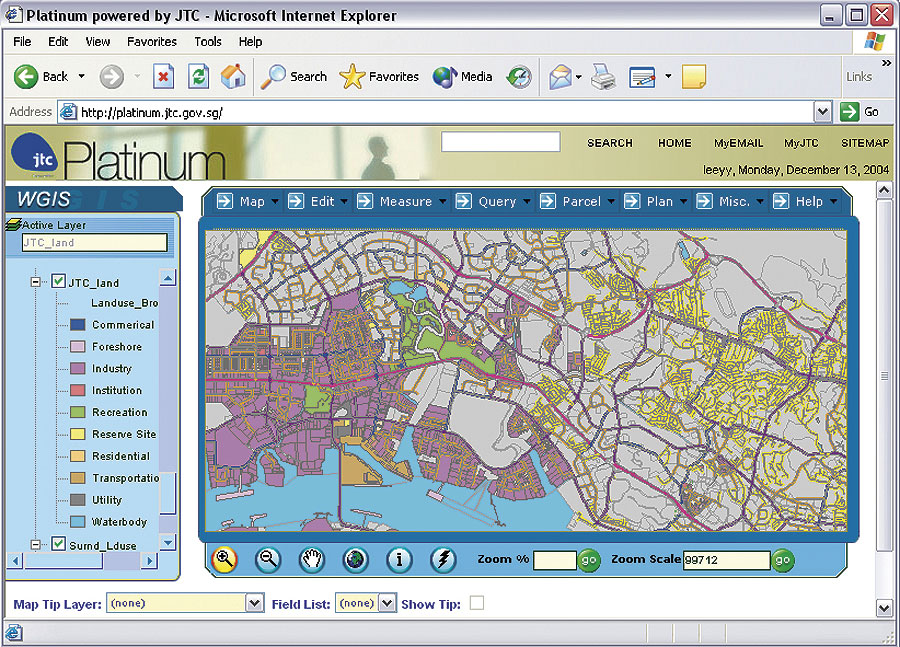Click the Full Extent globe tool
Screen dimensions: 900x647
pos(355,559)
